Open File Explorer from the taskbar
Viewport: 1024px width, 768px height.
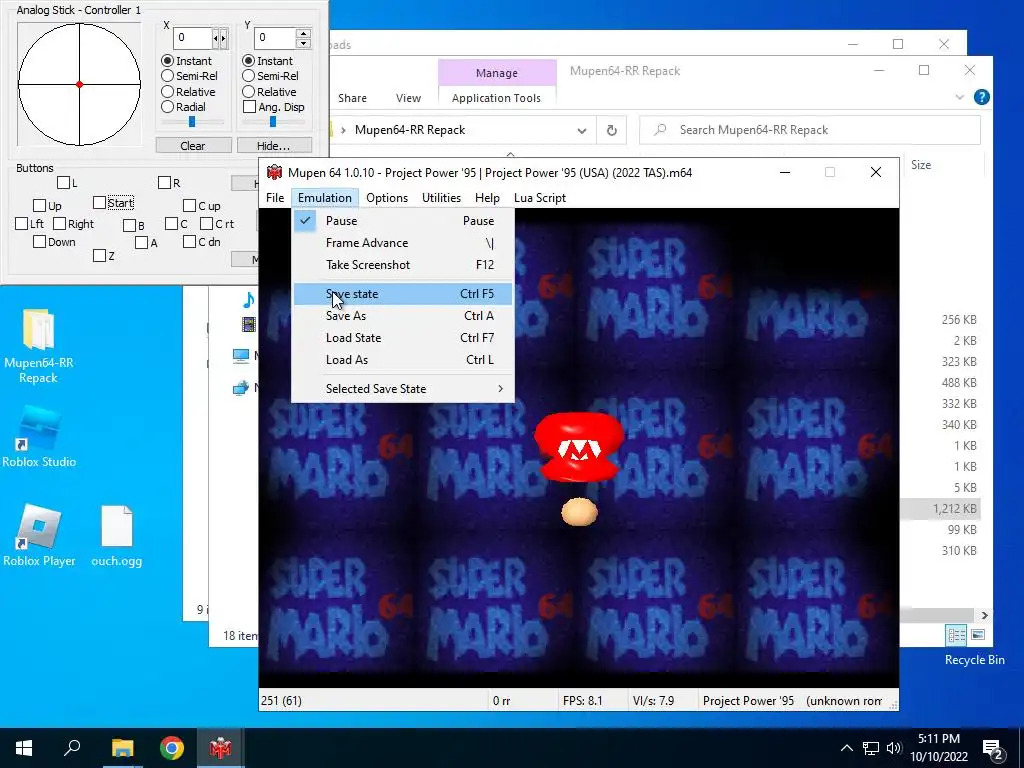[122, 748]
